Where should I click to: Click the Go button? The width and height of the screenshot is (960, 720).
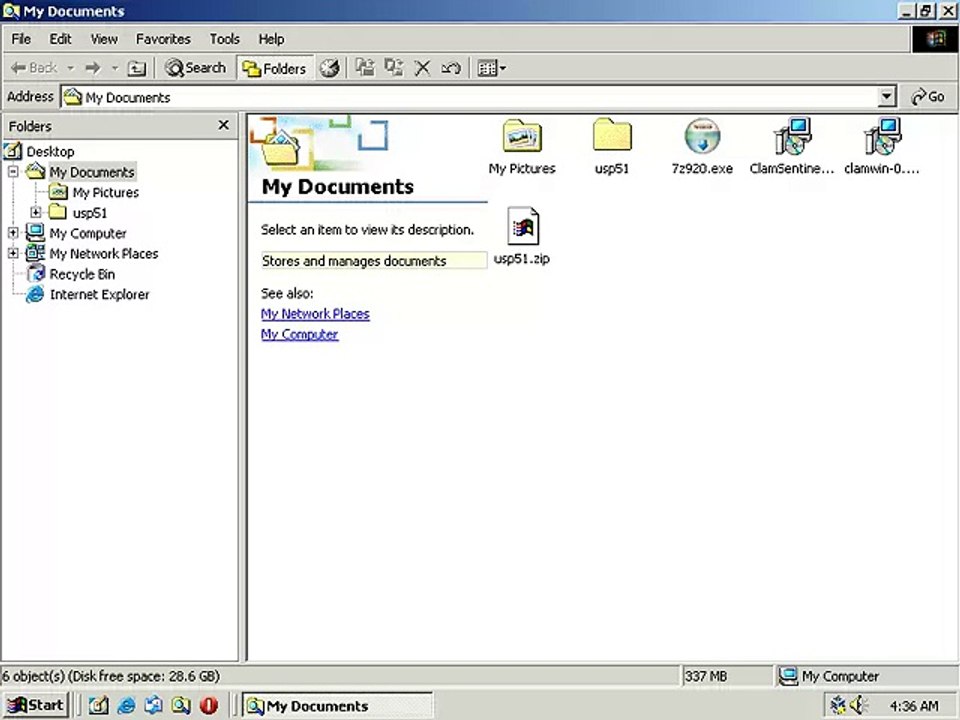coord(928,97)
